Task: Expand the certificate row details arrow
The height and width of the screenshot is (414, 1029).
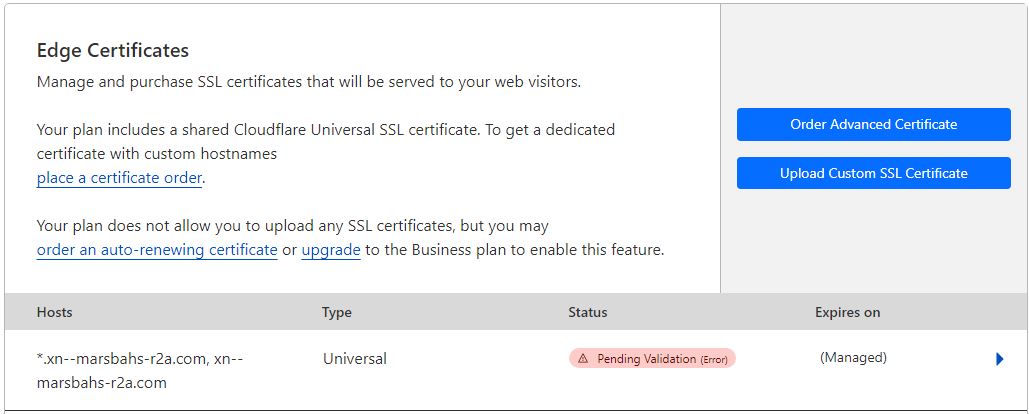Action: pos(999,359)
